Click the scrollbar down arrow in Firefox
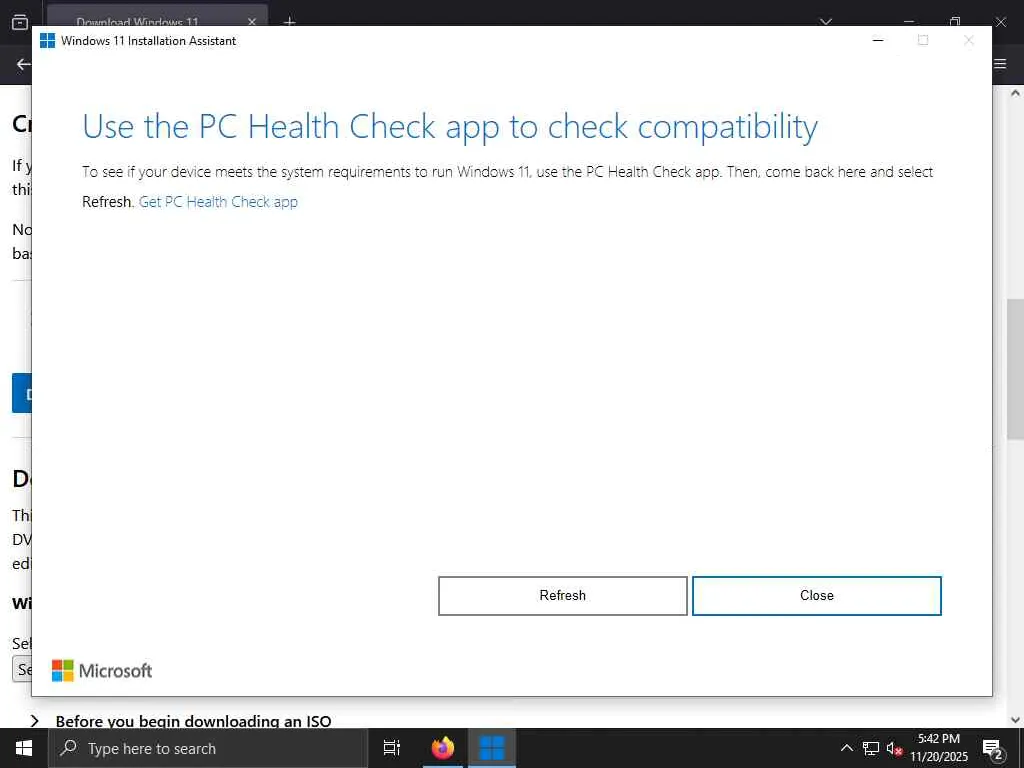This screenshot has width=1024, height=768. pos(1015,720)
